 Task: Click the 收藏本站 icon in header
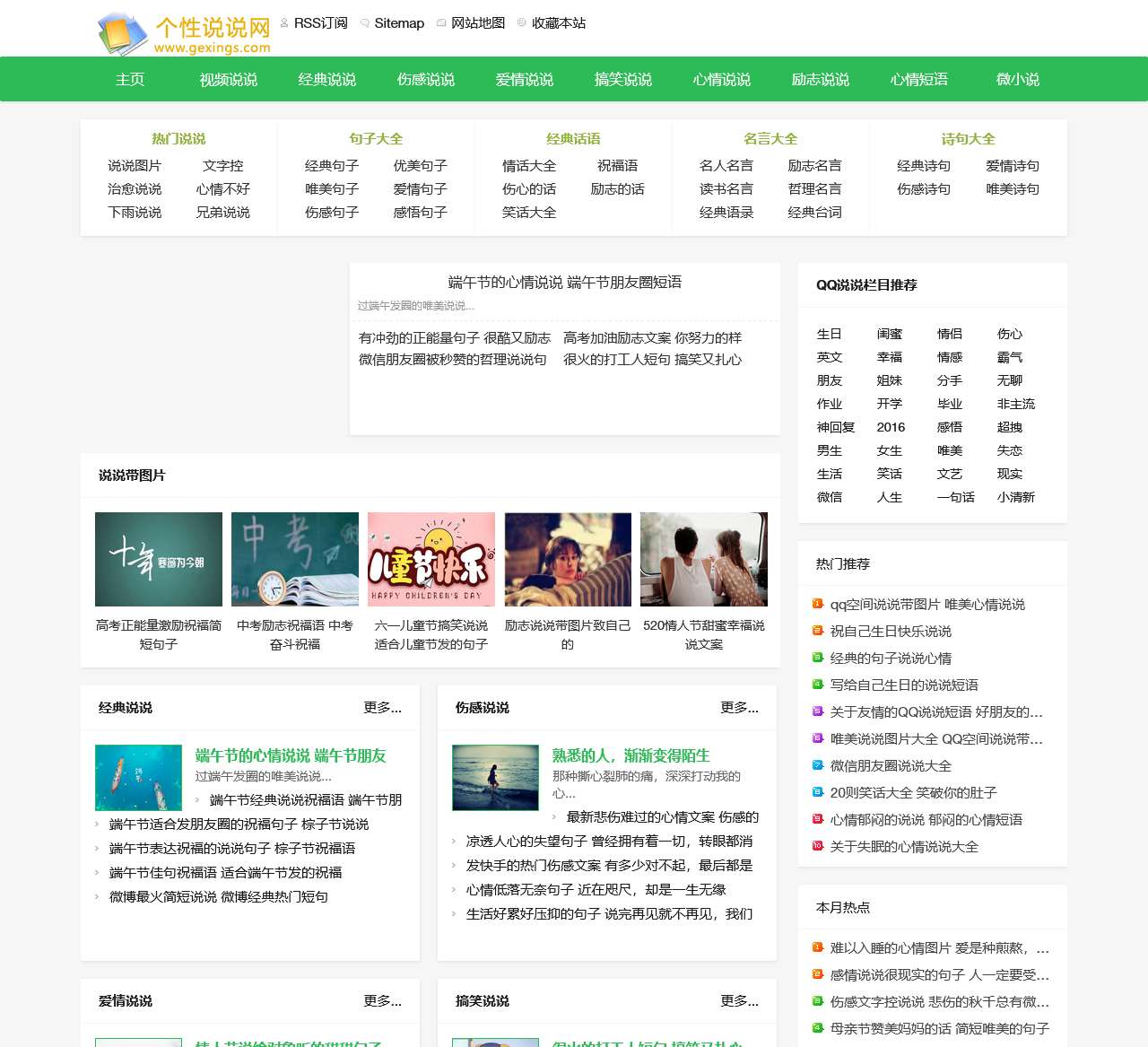tap(522, 23)
